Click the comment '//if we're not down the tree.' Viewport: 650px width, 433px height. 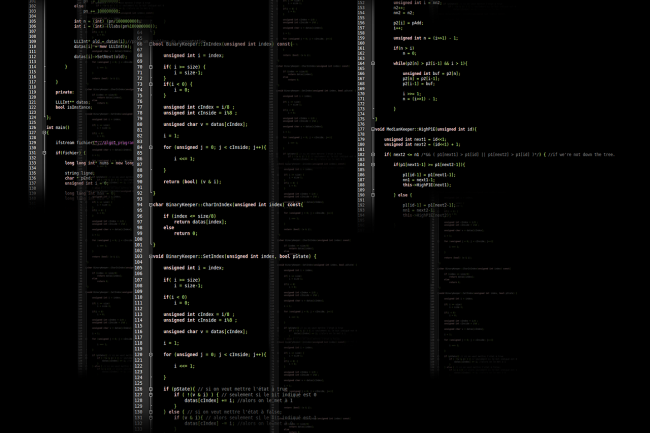581,155
